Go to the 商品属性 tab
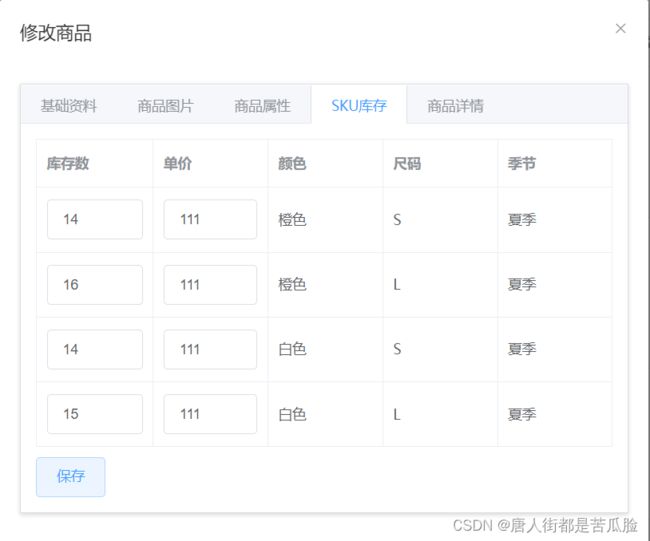The height and width of the screenshot is (541, 650). 262,106
